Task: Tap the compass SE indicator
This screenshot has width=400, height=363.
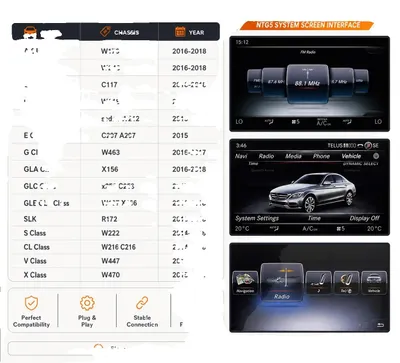Action: [x=372, y=145]
